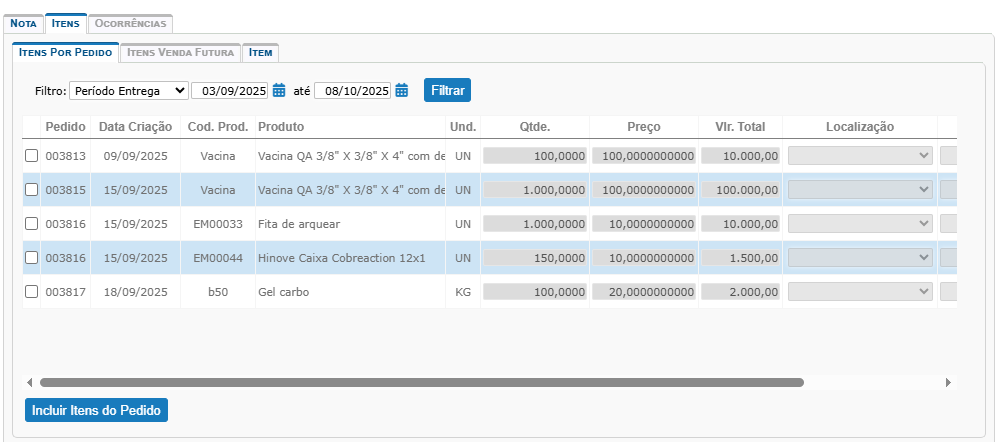Expand Localização dropdown for order 003813
Image resolution: width=1007 pixels, height=442 pixels.
click(860, 155)
